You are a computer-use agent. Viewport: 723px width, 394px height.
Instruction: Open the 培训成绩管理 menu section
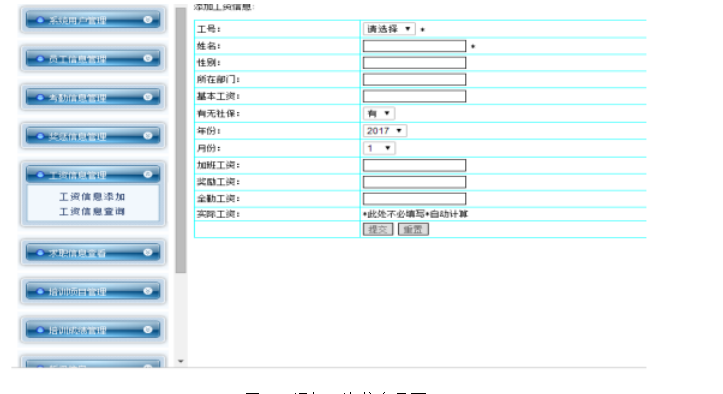(93, 330)
